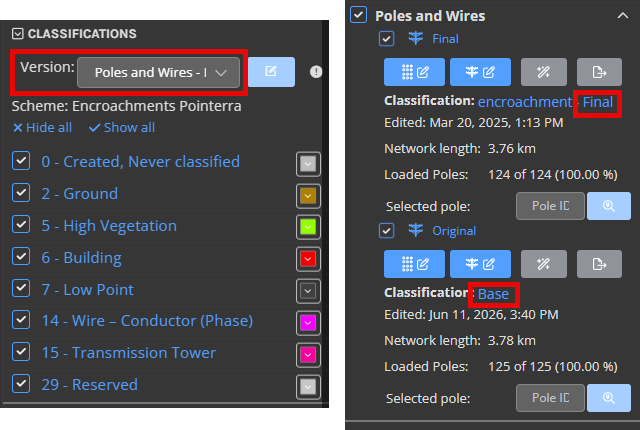Open point grid edit tool under Final
640x430 pixels.
pos(414,72)
